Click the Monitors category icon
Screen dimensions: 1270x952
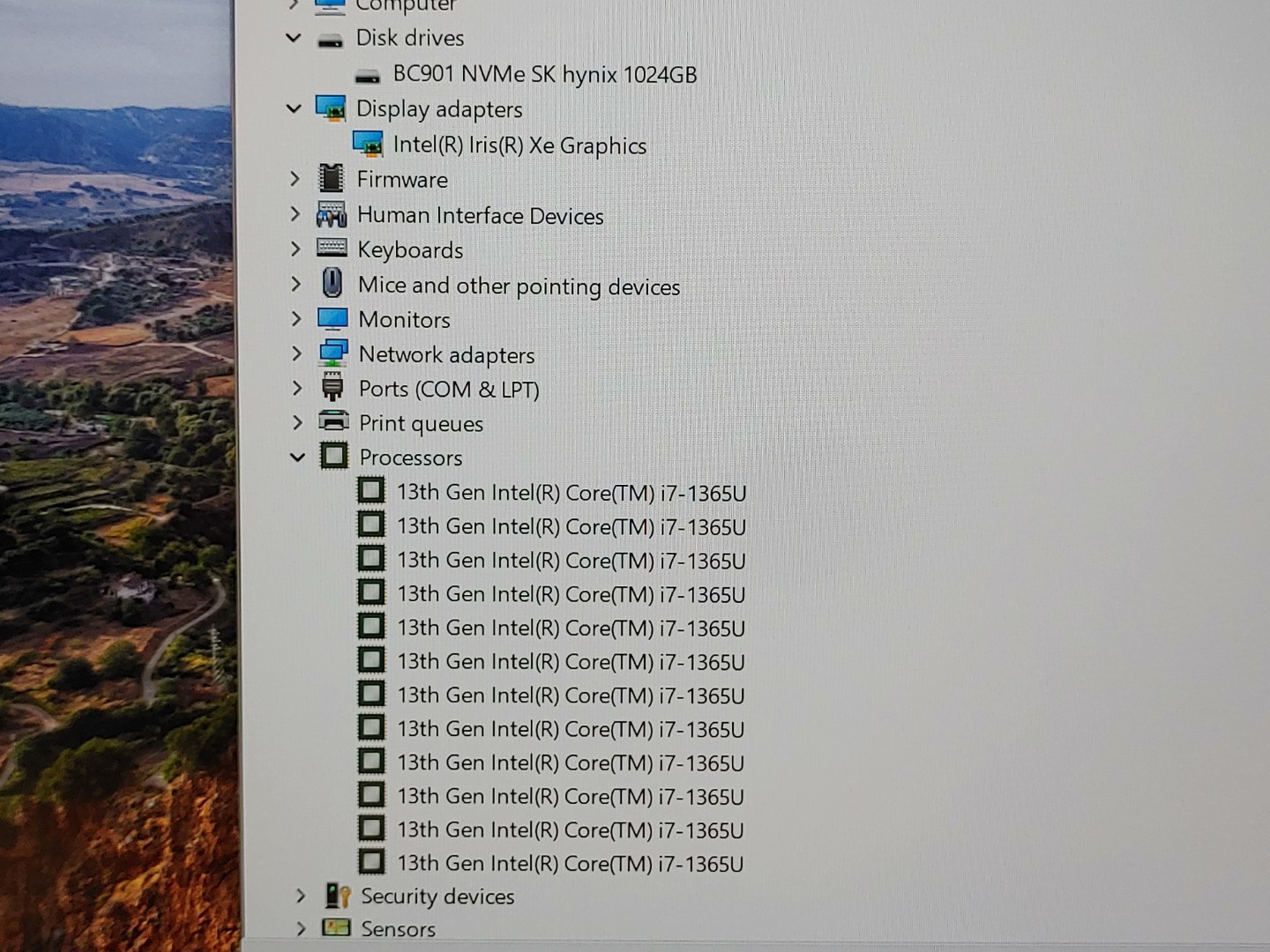tap(332, 317)
